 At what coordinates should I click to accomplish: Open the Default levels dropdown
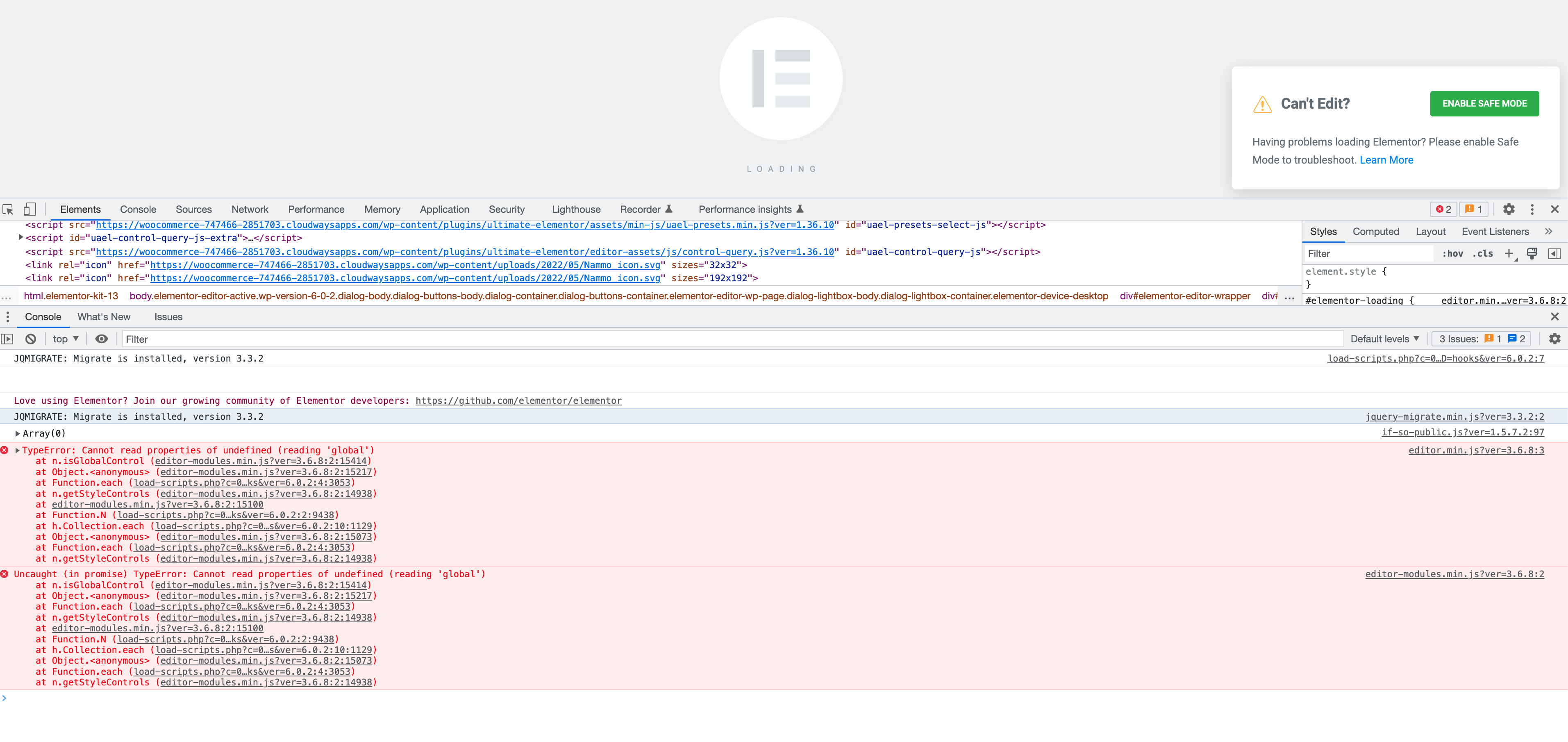(1384, 339)
